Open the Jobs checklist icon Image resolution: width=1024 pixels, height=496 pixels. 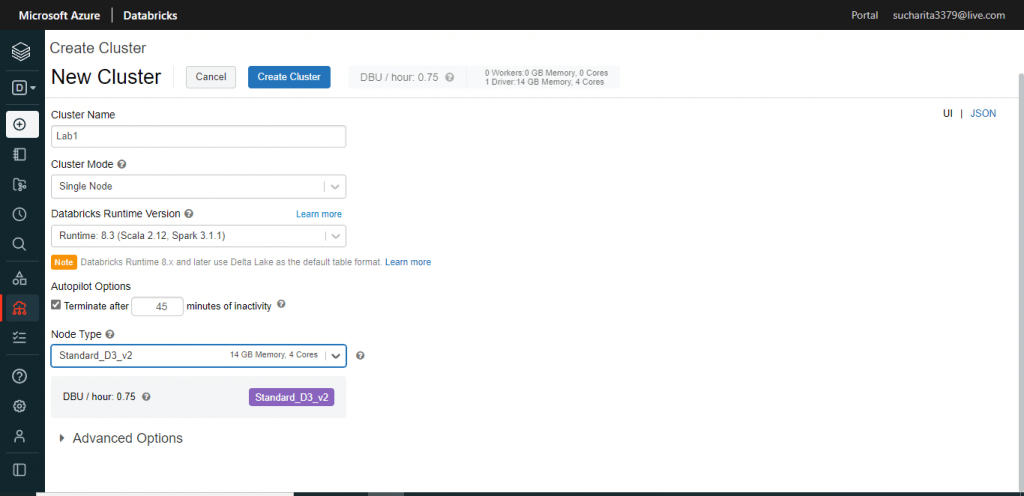pos(20,337)
